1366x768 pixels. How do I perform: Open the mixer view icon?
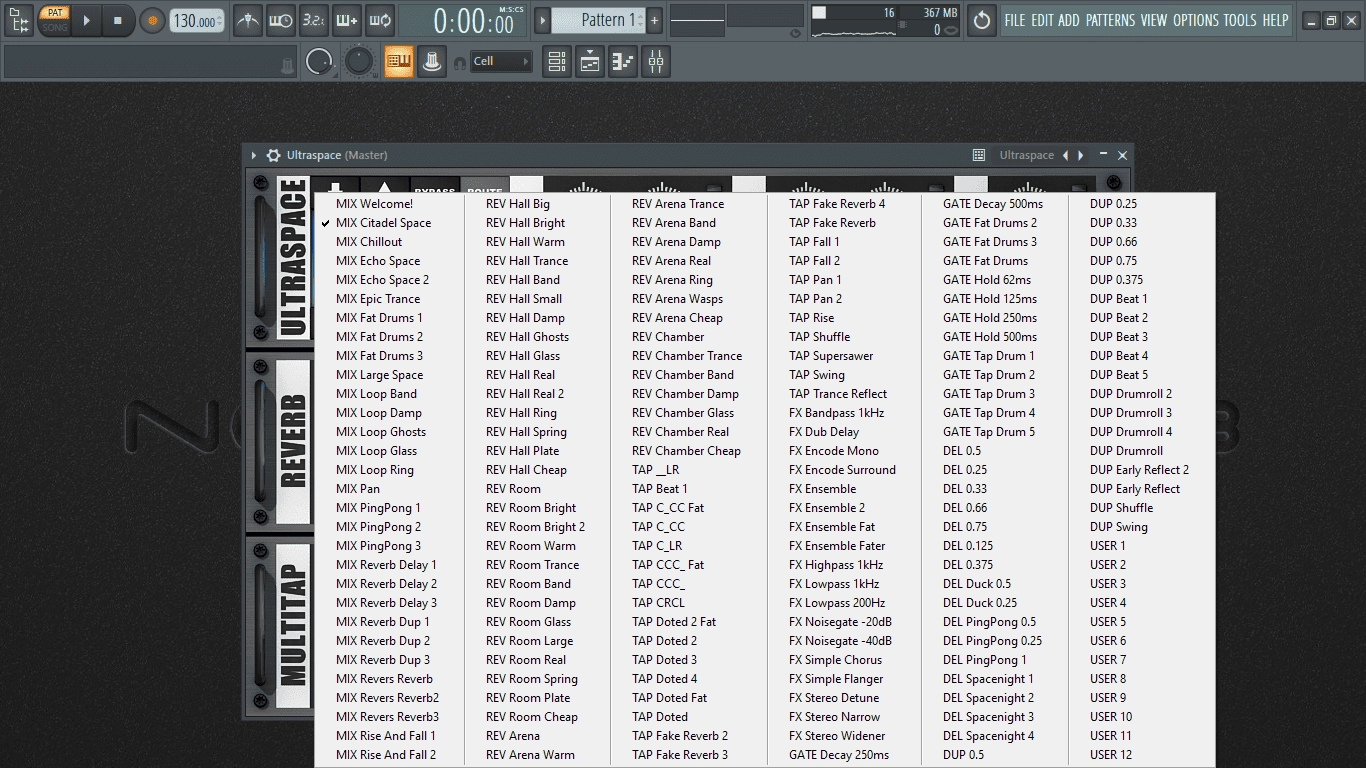[656, 62]
